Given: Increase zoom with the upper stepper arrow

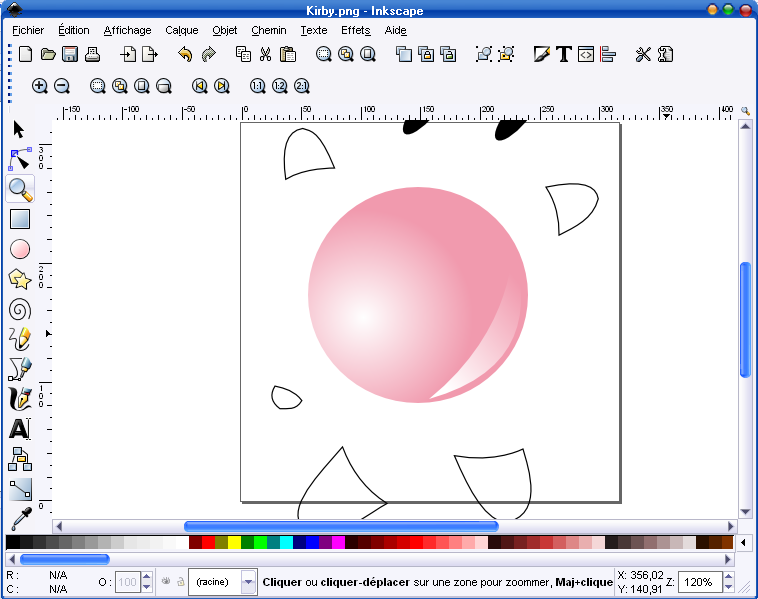Looking at the screenshot, I should pyautogui.click(x=728, y=576).
